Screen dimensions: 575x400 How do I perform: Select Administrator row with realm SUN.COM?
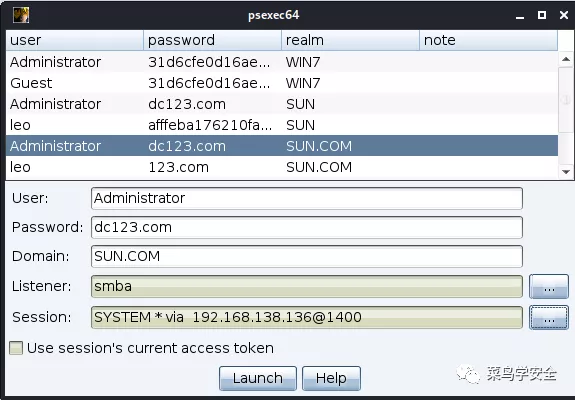pos(282,146)
